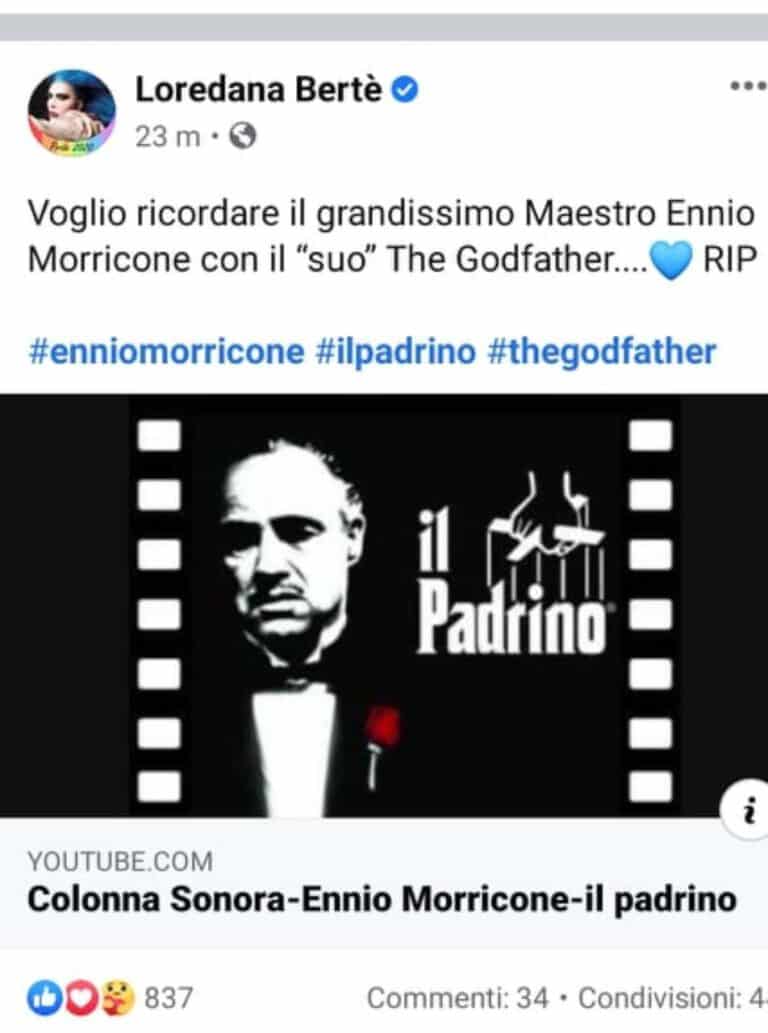Click the globe public-visibility icon
Viewport: 768px width, 1033px height.
(x=242, y=136)
